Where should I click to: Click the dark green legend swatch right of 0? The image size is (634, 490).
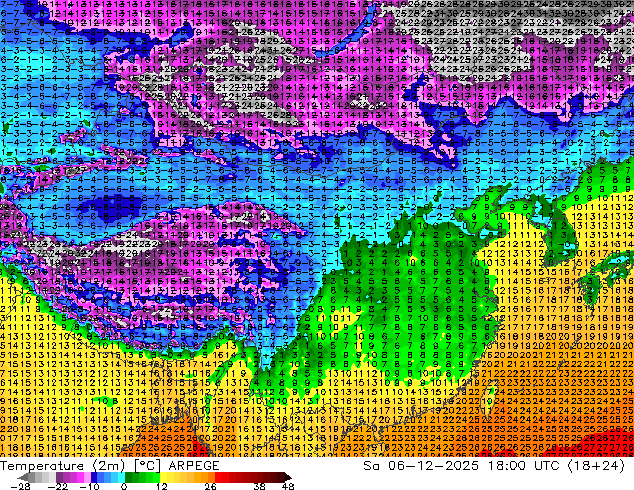(129, 477)
